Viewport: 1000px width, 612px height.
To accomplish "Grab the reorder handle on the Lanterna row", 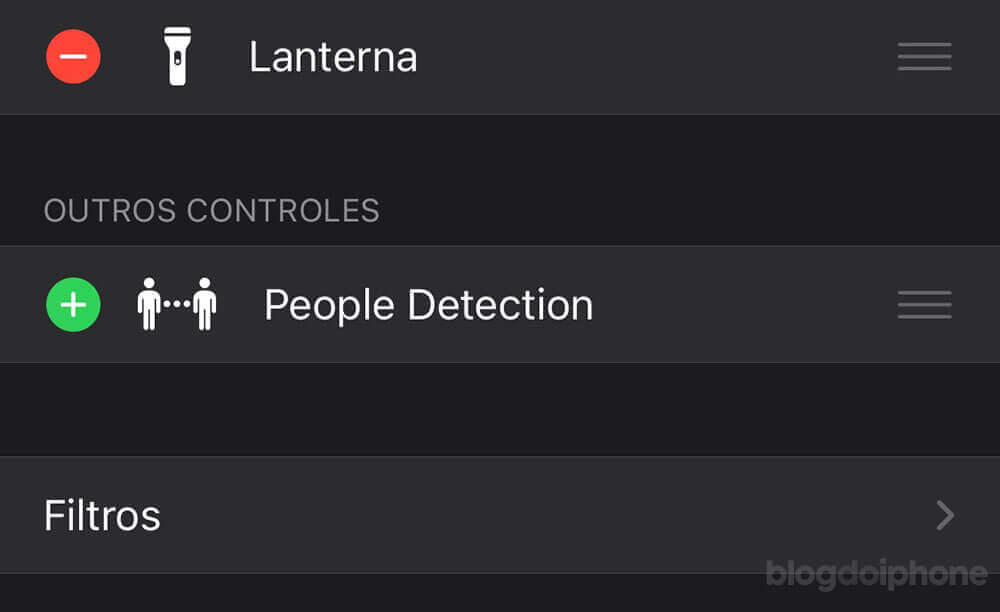I will click(x=924, y=56).
